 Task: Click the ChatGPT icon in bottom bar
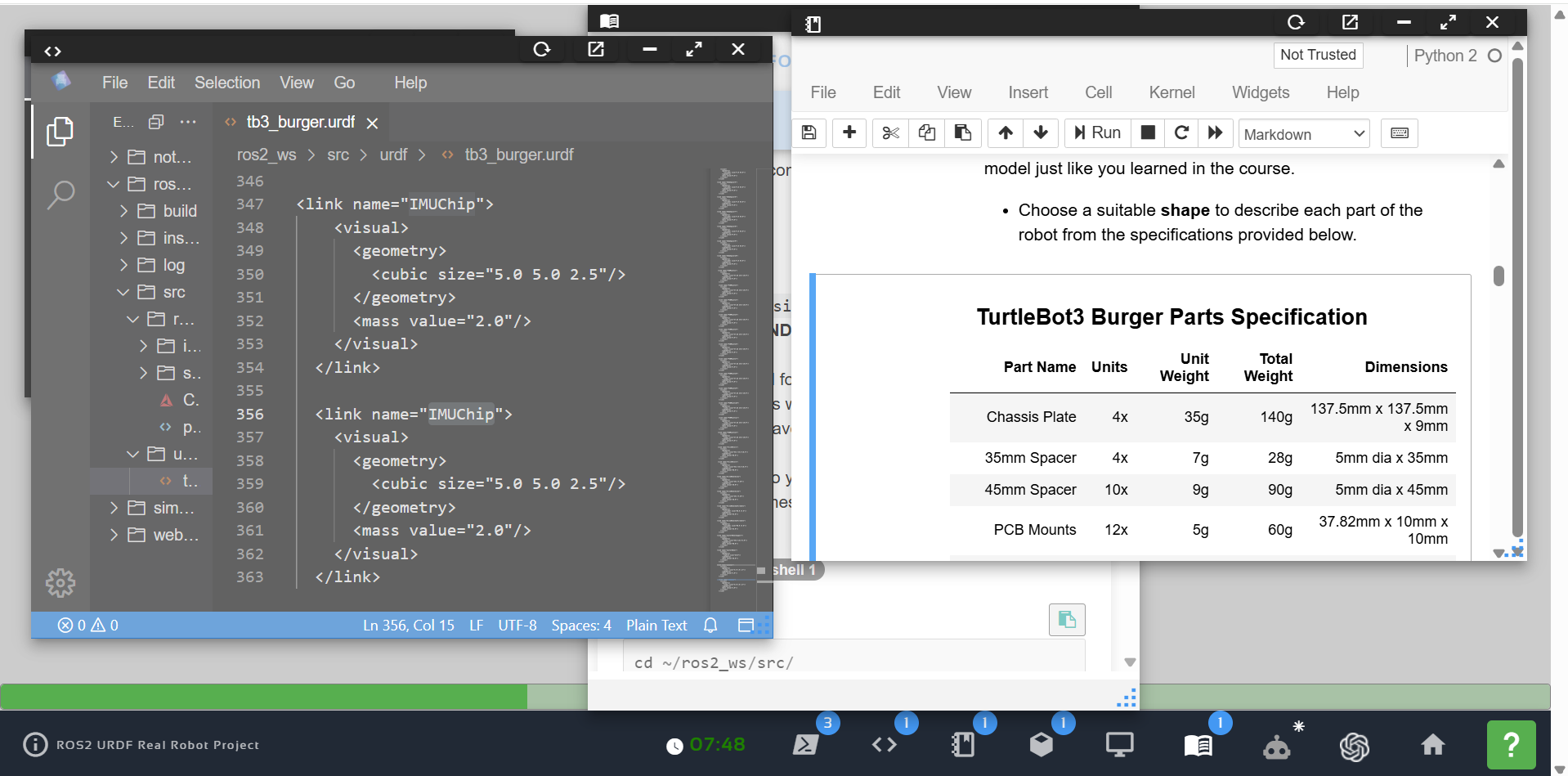tap(1354, 746)
